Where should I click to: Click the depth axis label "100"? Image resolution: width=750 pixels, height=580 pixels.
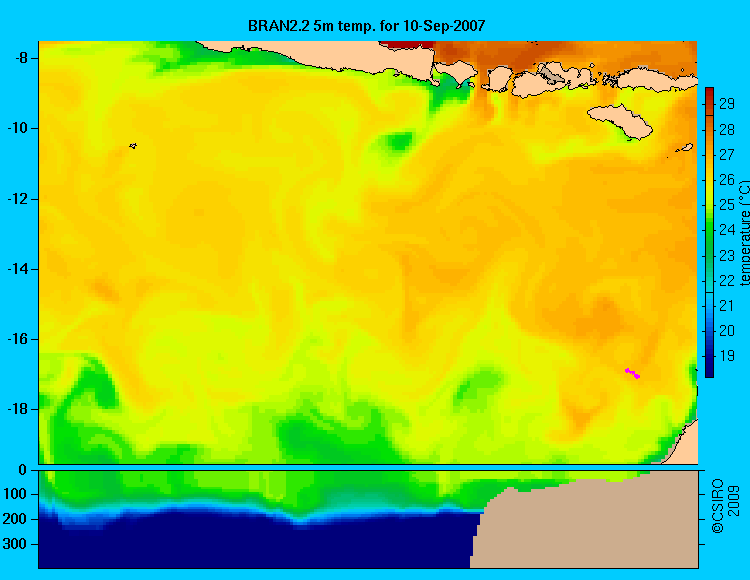click(x=15, y=494)
